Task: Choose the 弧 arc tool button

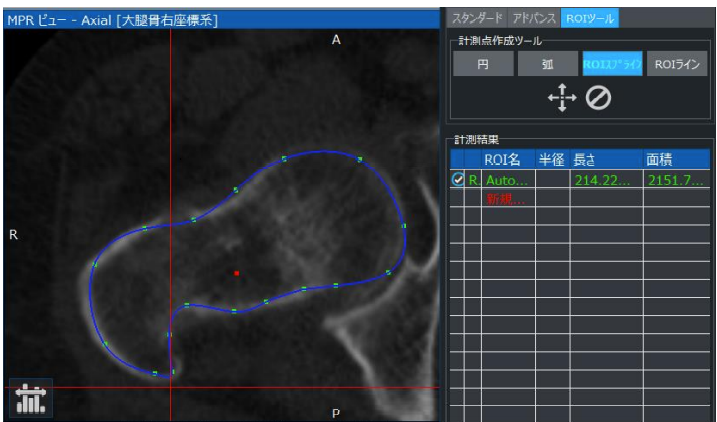Action: (x=548, y=64)
